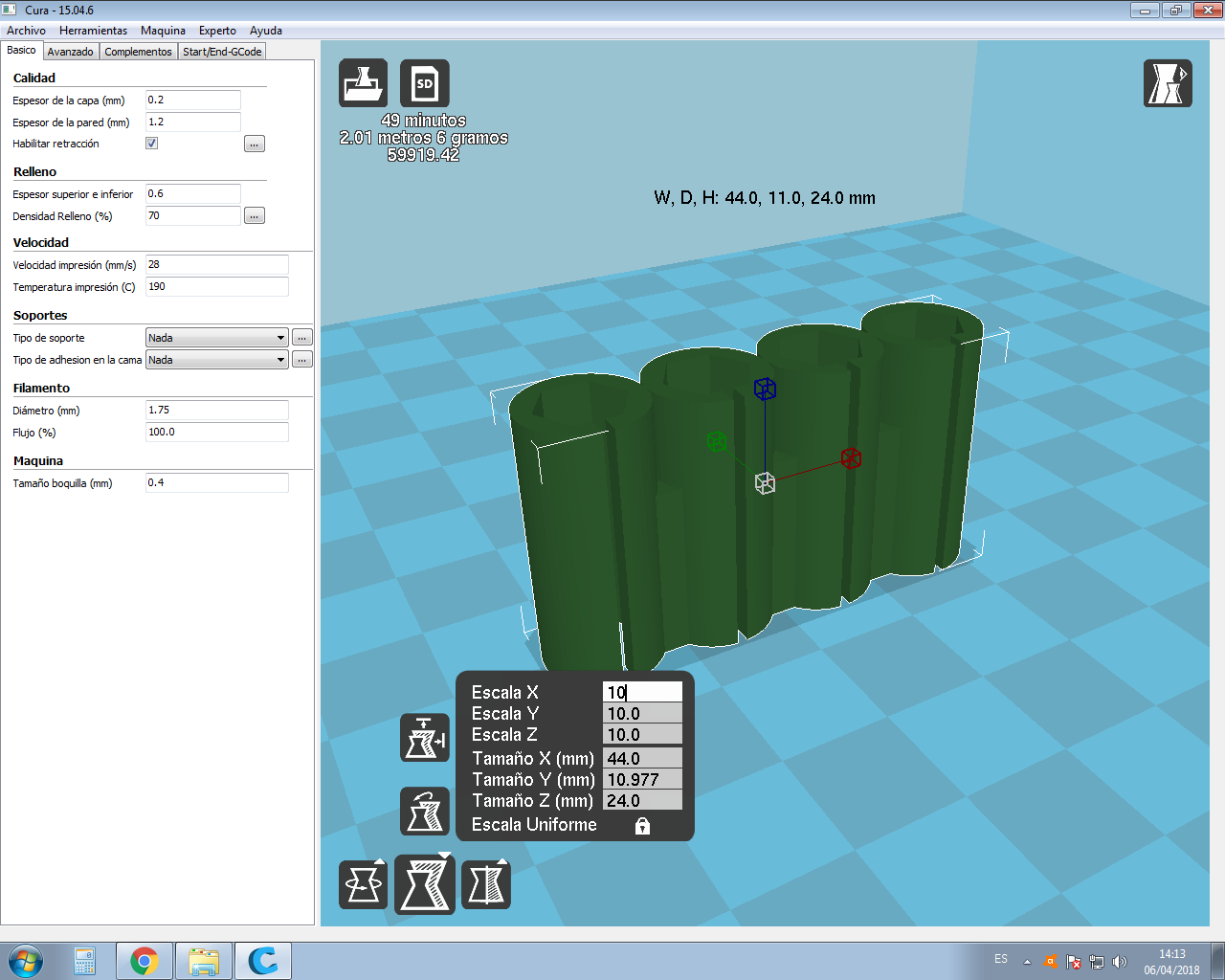Click the Tipo de soporte '...' settings button
The image size is (1225, 980).
[x=301, y=338]
